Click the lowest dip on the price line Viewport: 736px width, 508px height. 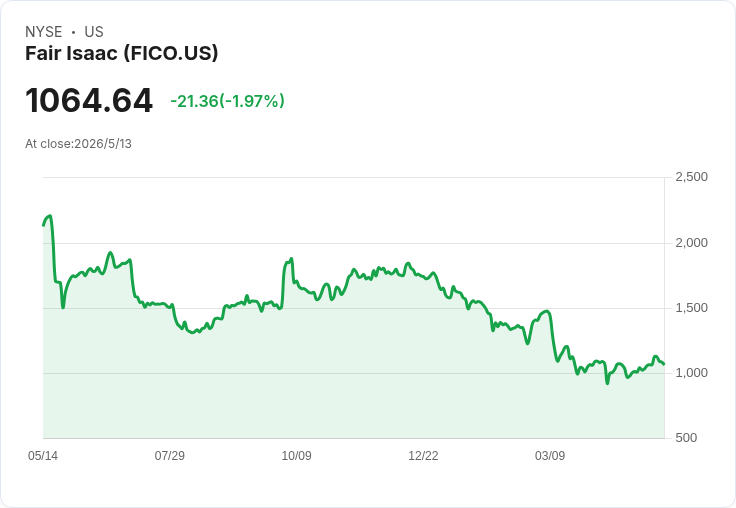(607, 383)
